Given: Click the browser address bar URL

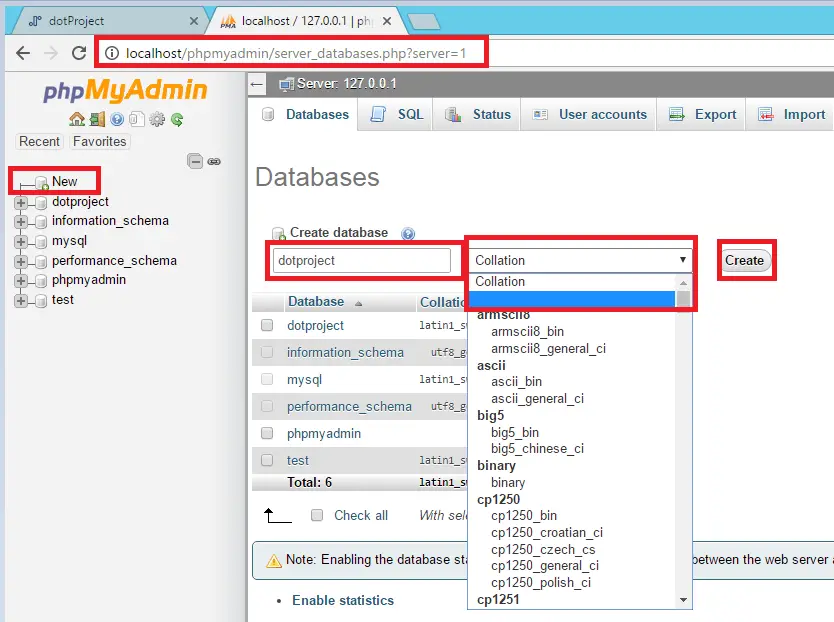Looking at the screenshot, I should point(296,53).
